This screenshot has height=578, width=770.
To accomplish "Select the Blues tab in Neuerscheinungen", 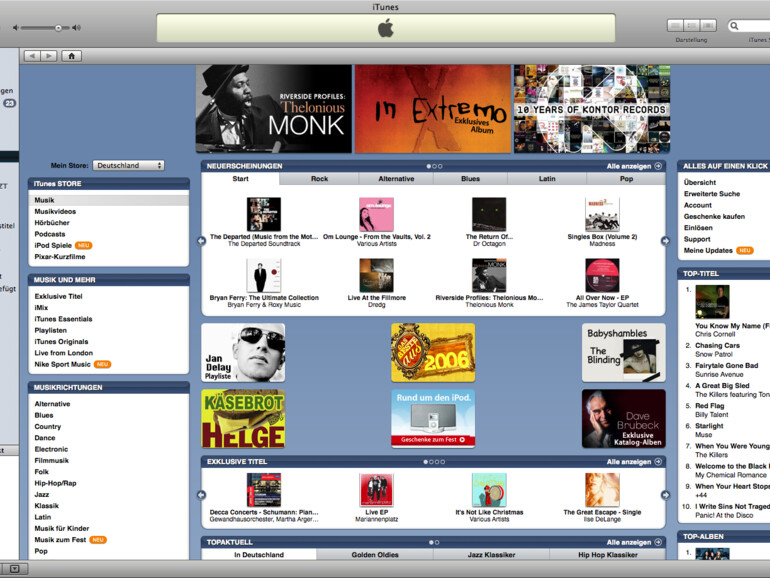I will point(470,179).
